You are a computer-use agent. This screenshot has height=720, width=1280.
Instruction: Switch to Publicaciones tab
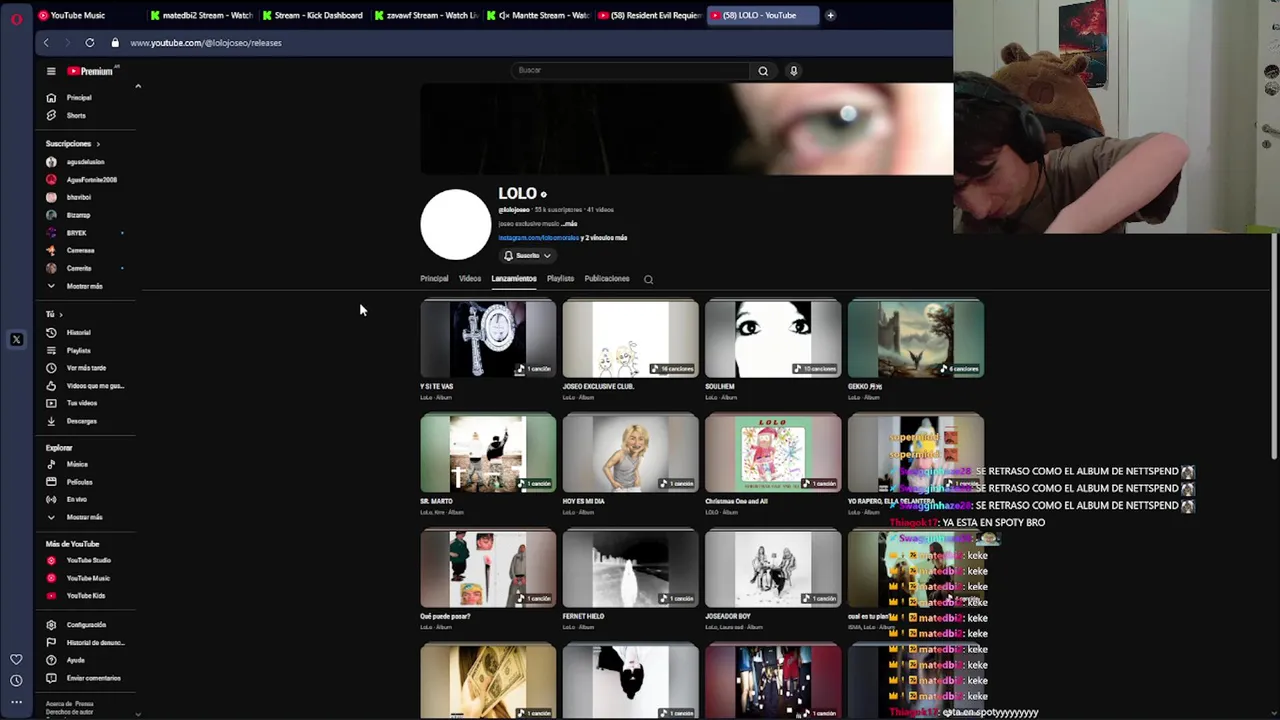[607, 279]
